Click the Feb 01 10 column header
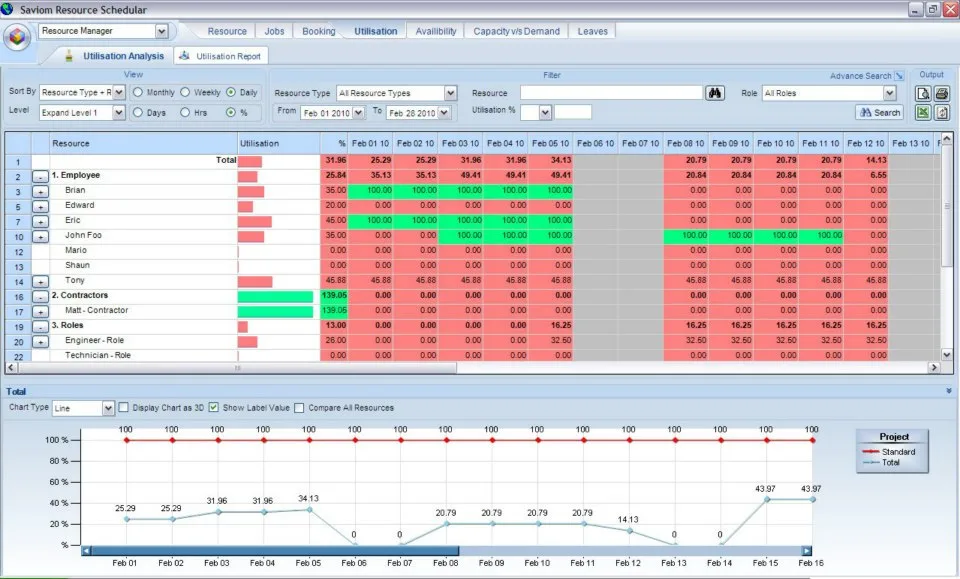Image resolution: width=960 pixels, height=579 pixels. (x=370, y=143)
